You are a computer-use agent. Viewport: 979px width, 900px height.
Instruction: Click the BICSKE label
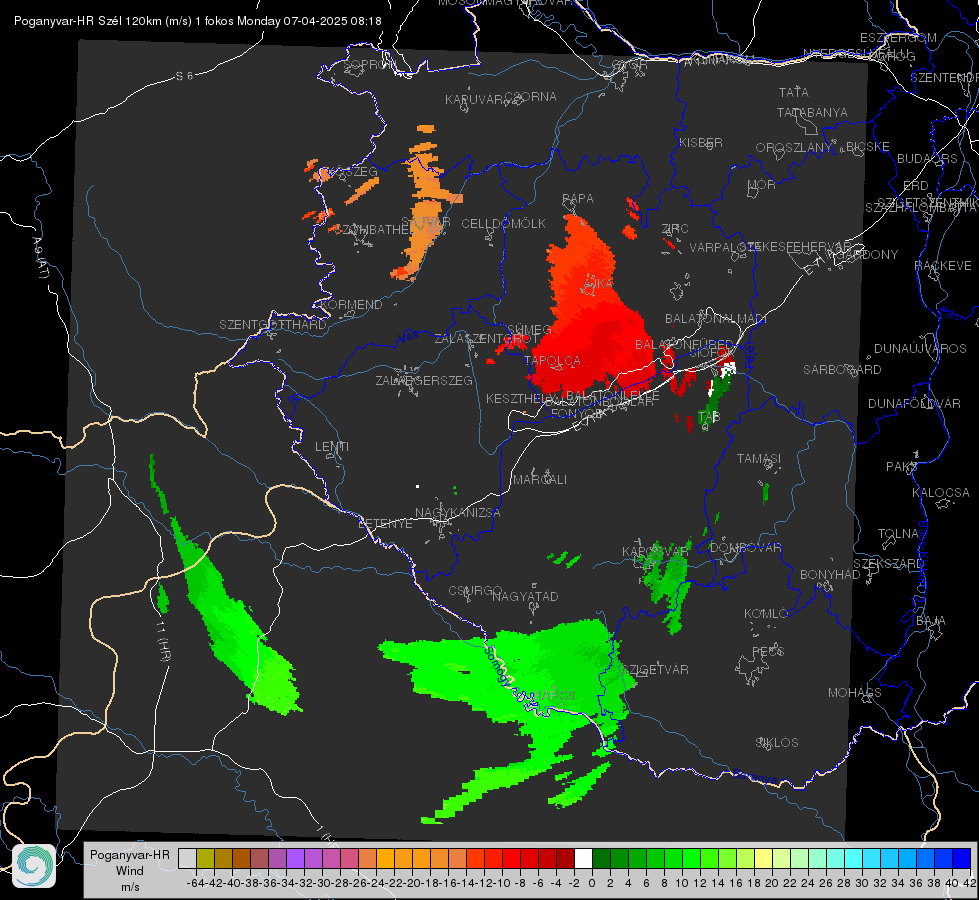(868, 147)
